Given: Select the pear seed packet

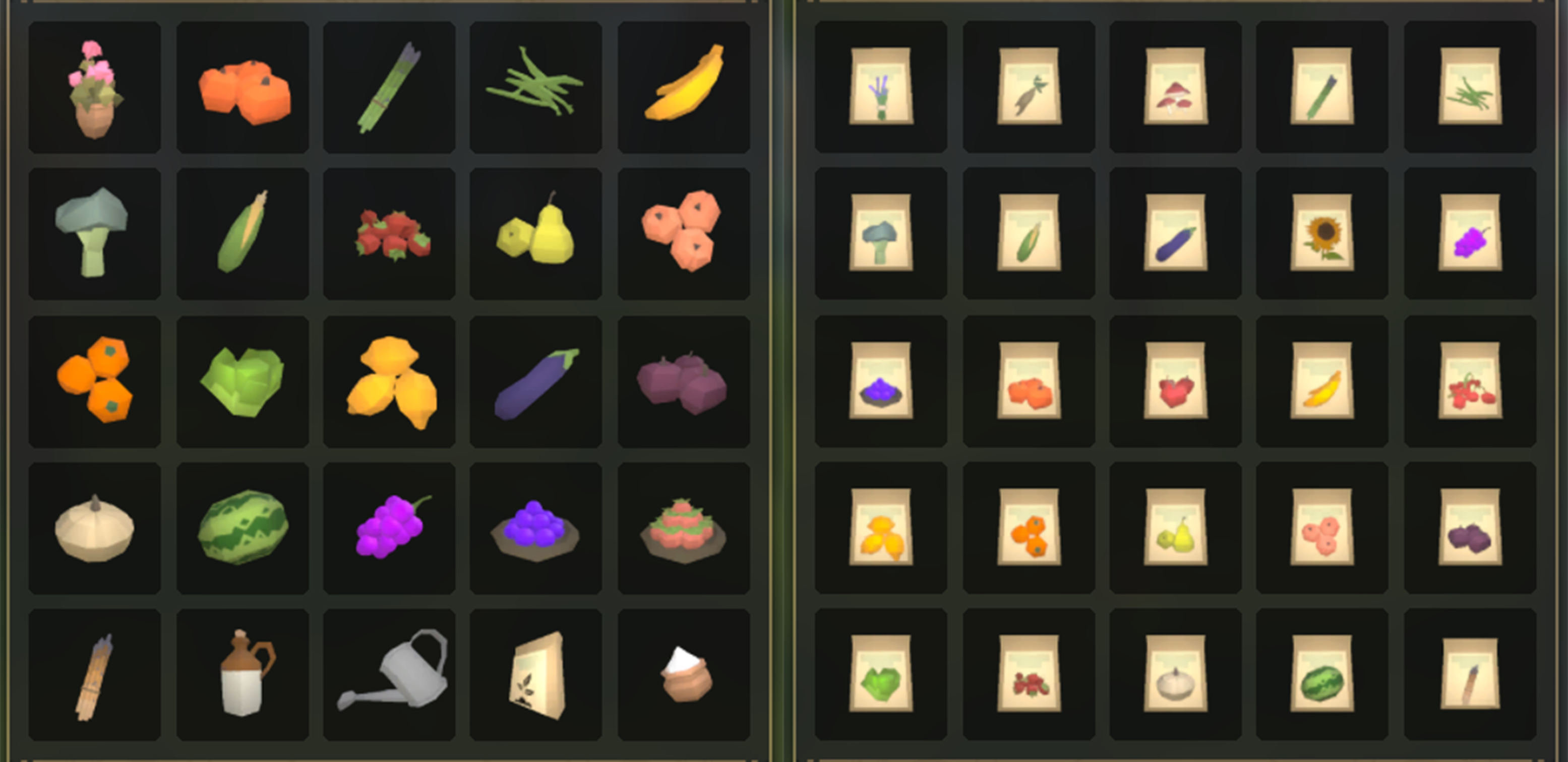Looking at the screenshot, I should [x=1175, y=527].
